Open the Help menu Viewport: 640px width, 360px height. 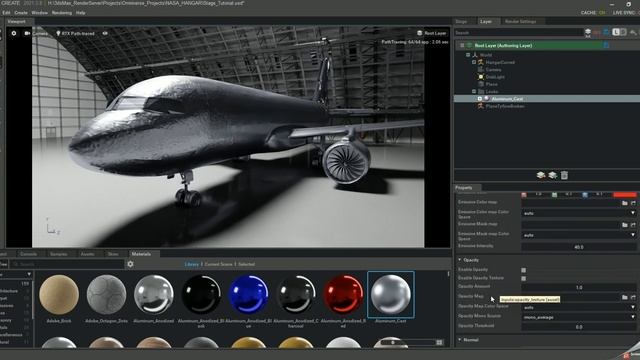click(x=80, y=13)
